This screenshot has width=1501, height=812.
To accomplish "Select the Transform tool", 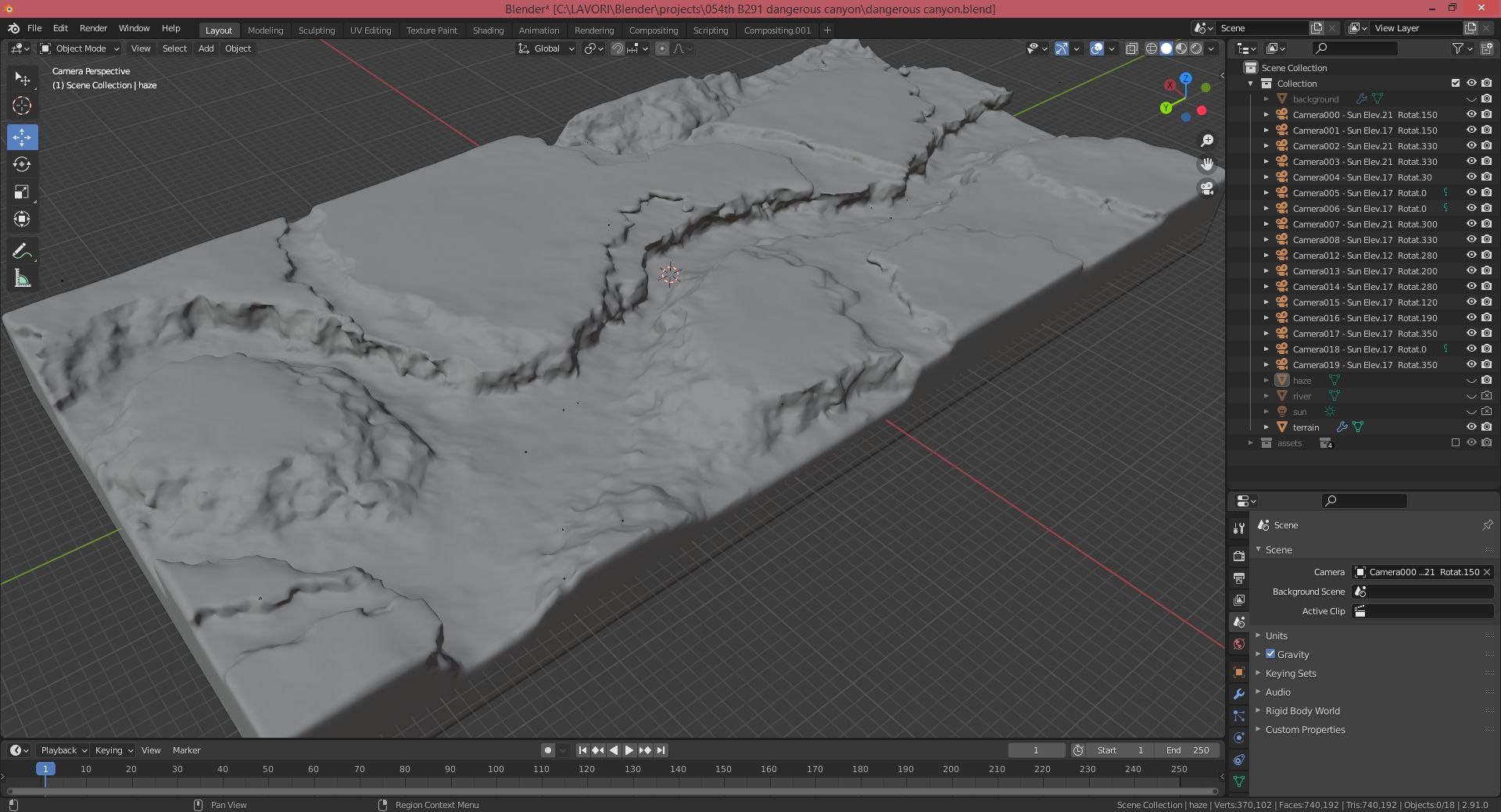I will coord(22,219).
